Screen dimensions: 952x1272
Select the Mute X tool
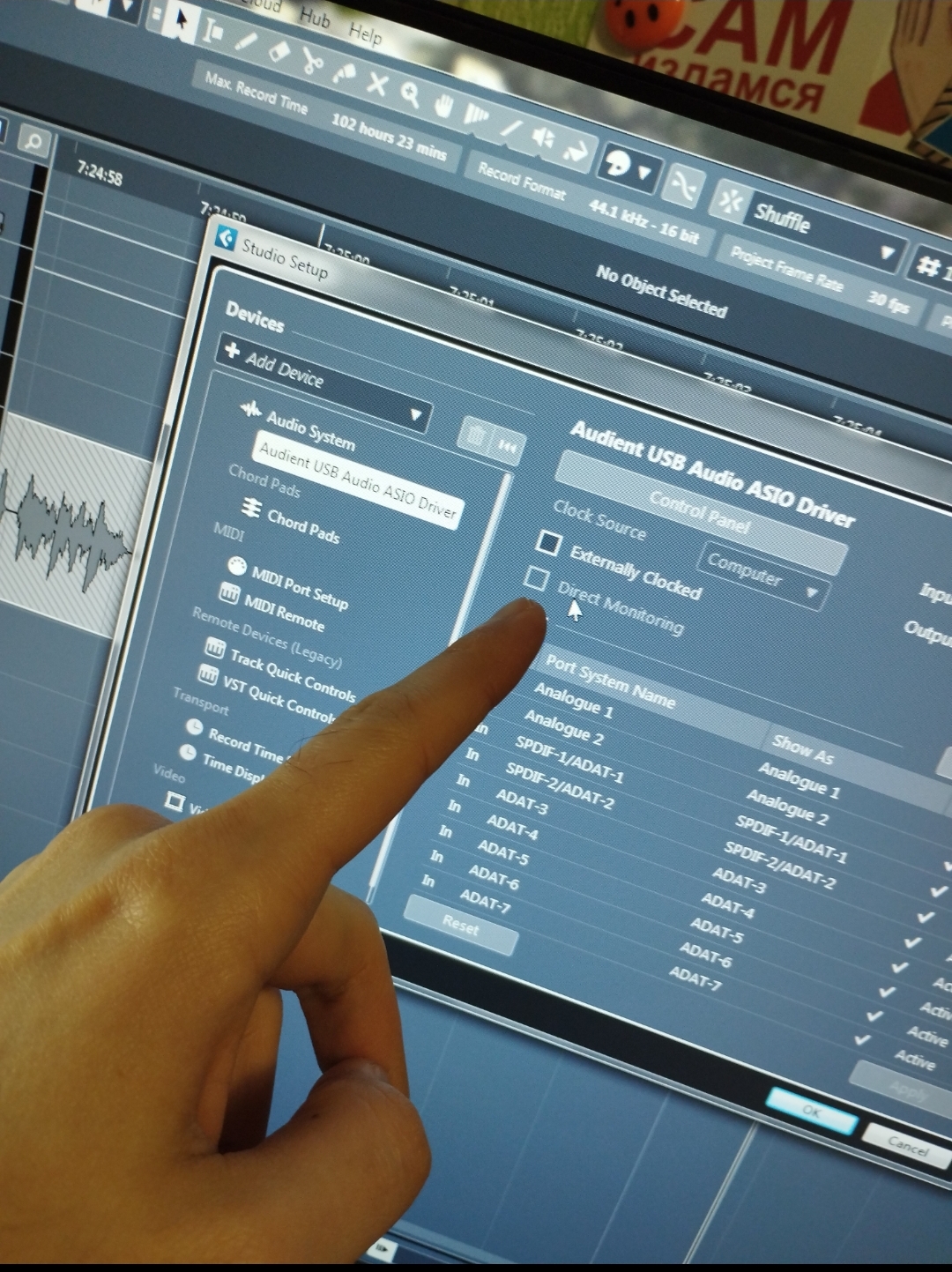tap(377, 84)
